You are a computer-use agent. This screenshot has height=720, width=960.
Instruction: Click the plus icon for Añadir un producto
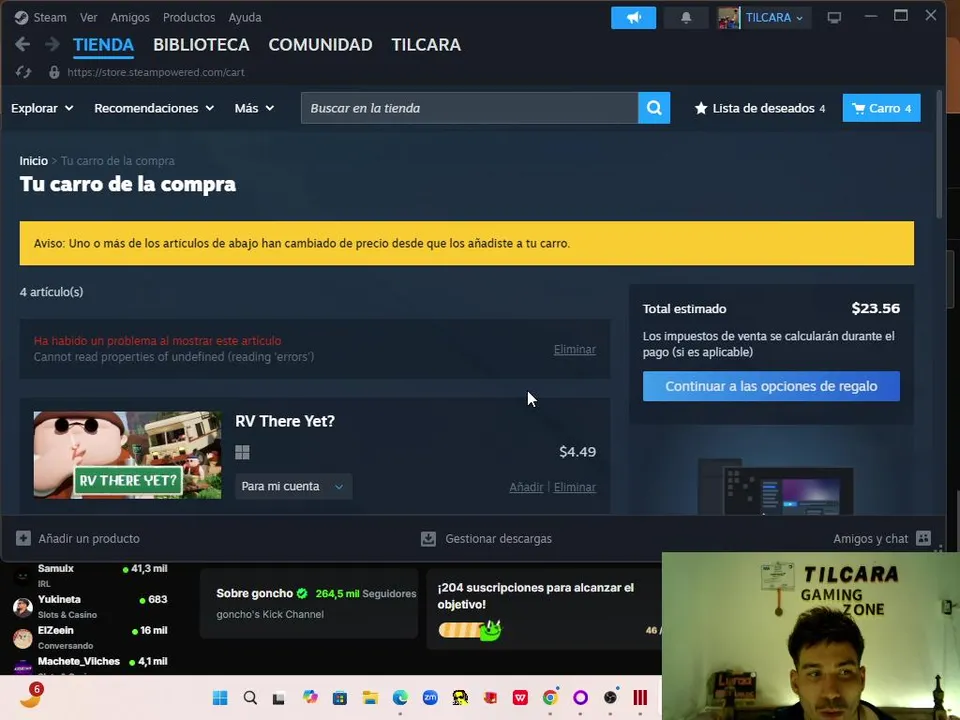coord(23,538)
